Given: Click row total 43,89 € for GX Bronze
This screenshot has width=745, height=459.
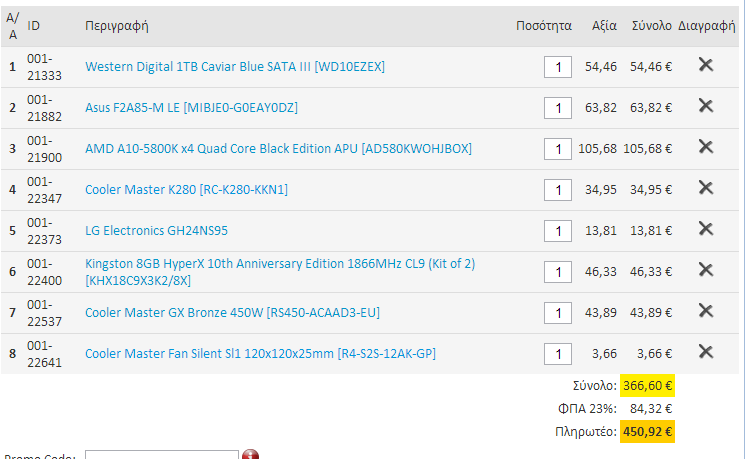Looking at the screenshot, I should pyautogui.click(x=651, y=313).
